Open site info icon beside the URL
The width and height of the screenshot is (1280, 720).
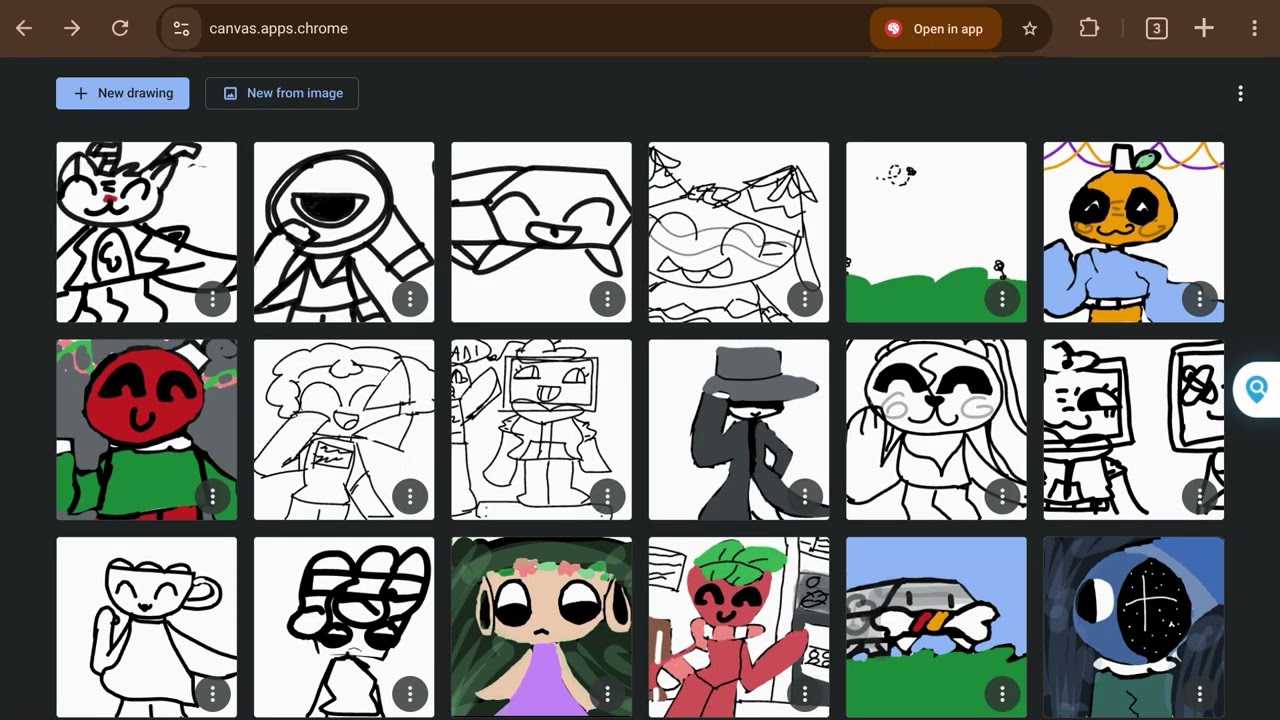coord(181,28)
